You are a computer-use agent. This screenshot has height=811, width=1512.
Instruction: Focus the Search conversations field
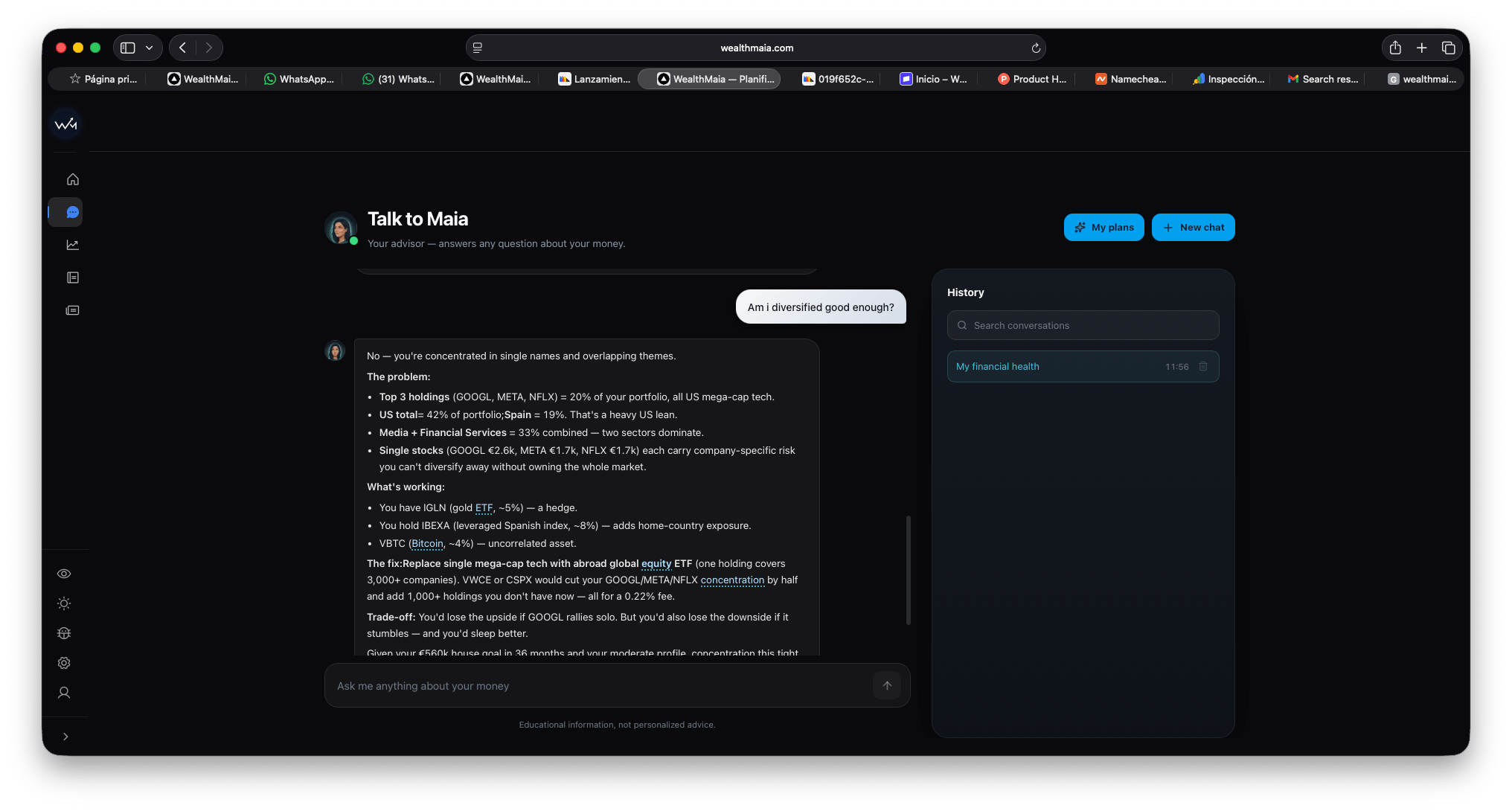point(1083,325)
